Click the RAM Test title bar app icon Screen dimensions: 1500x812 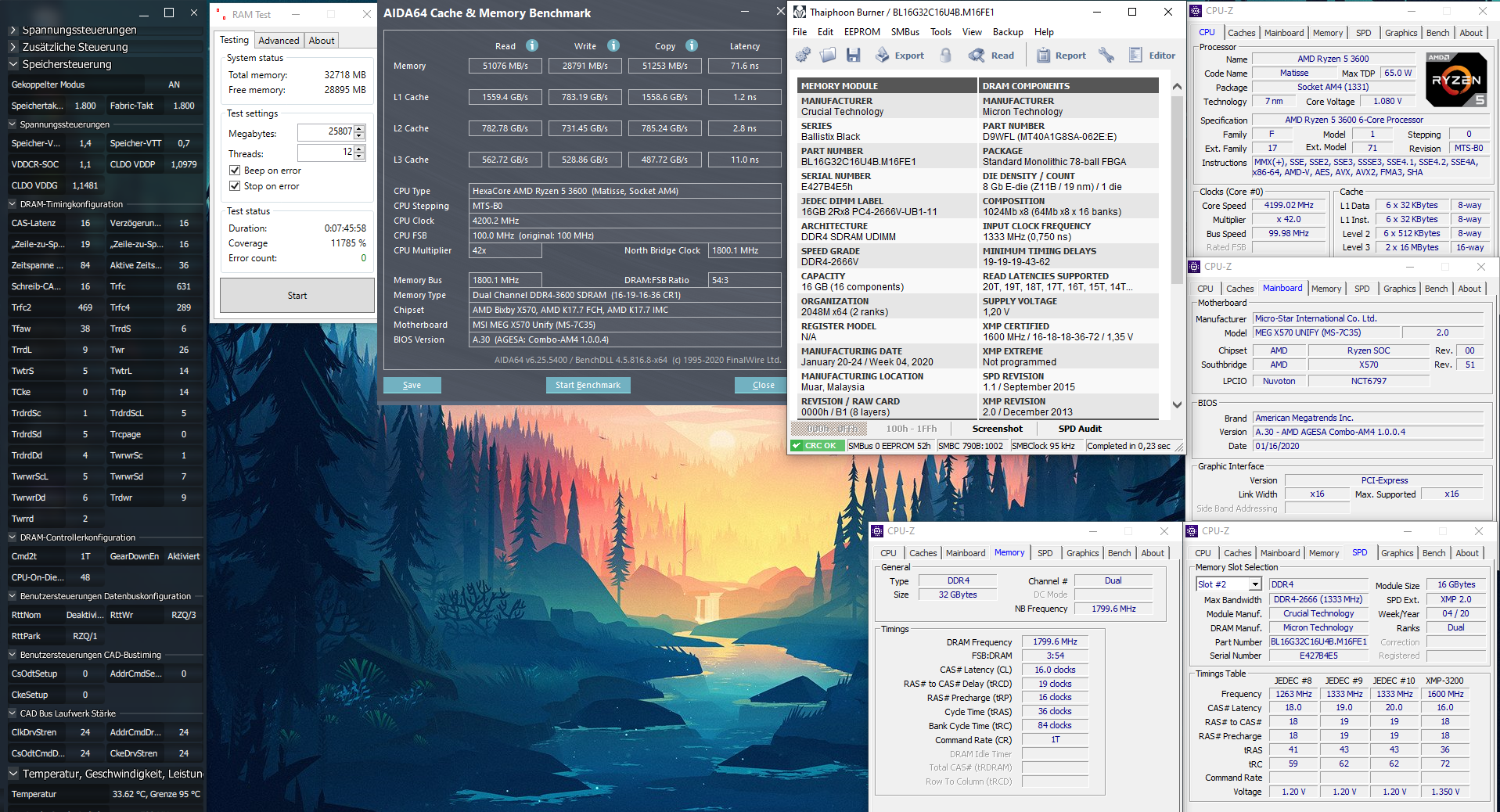click(x=221, y=14)
